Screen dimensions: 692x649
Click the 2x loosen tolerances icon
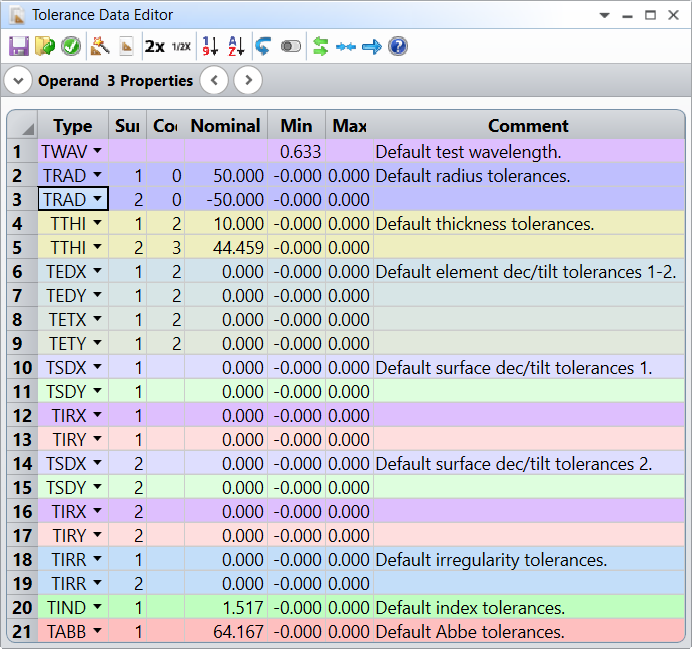[154, 46]
